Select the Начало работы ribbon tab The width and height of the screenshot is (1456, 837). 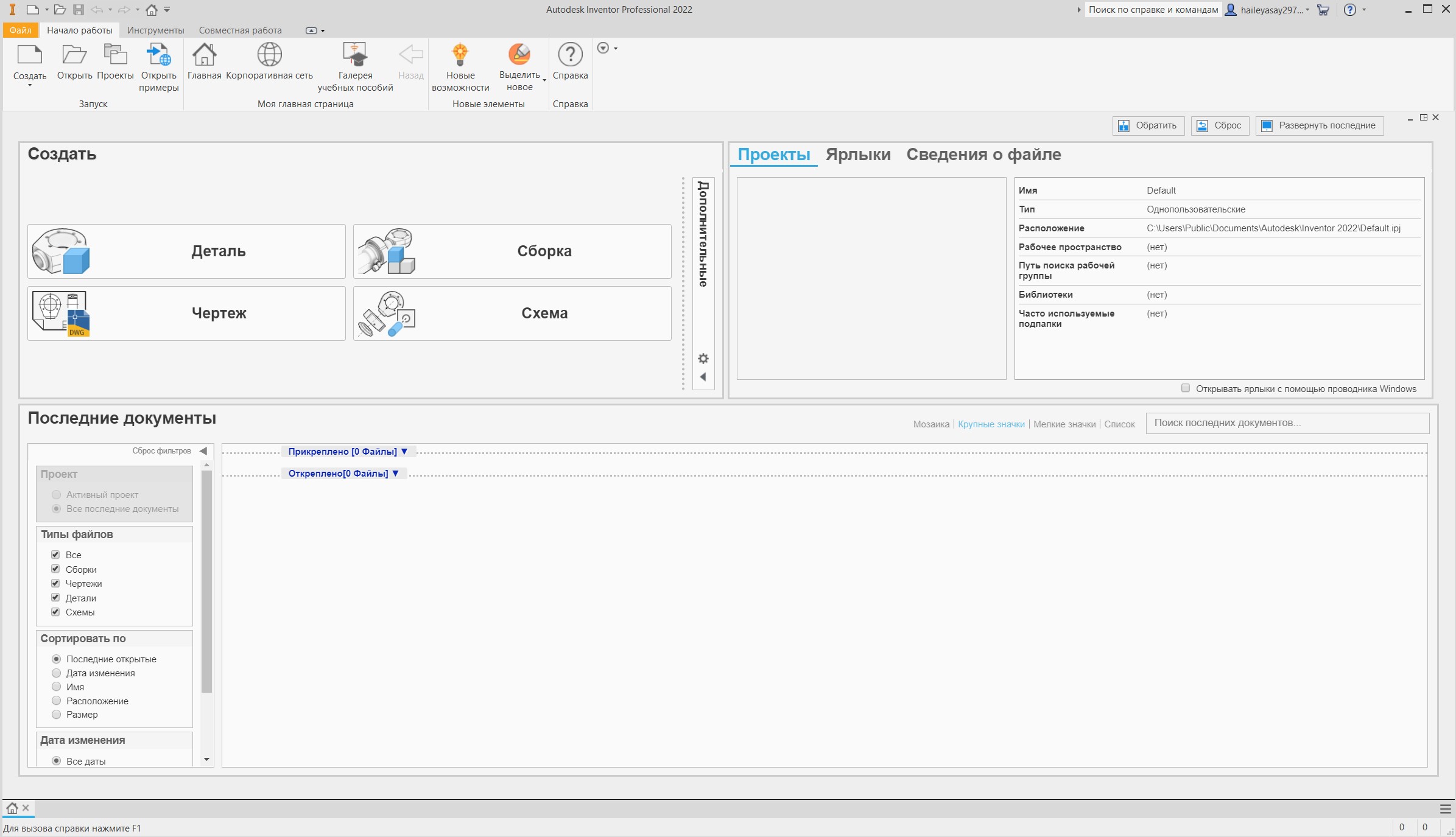[80, 30]
